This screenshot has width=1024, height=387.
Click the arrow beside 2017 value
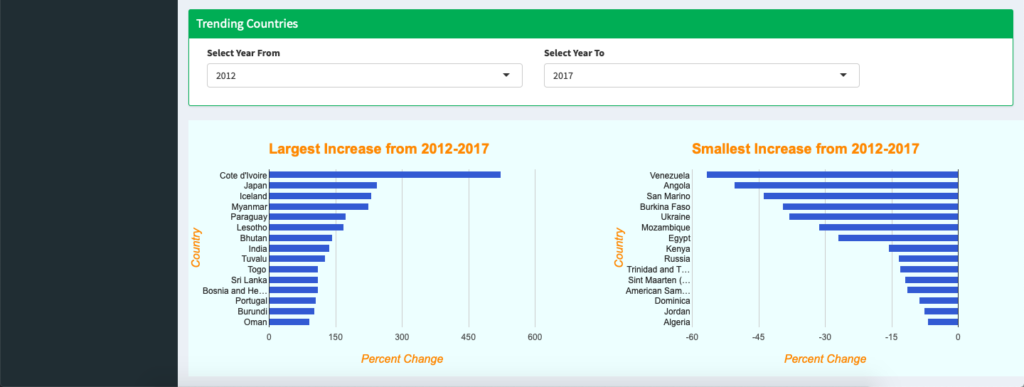click(842, 76)
